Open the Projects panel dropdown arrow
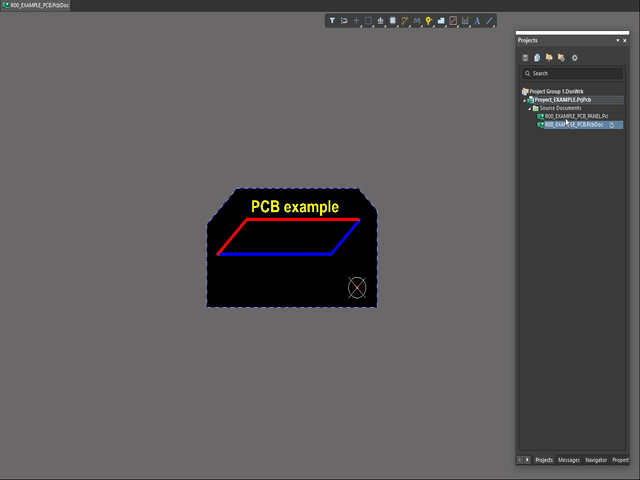The height and width of the screenshot is (480, 640). (618, 40)
